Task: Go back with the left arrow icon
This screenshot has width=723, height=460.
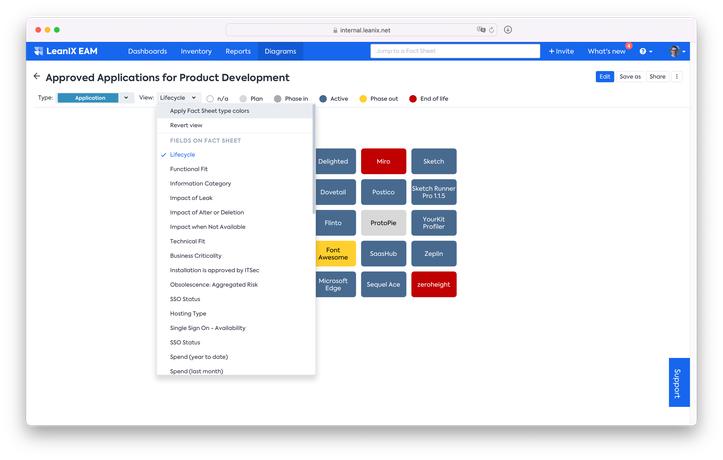Action: click(37, 77)
